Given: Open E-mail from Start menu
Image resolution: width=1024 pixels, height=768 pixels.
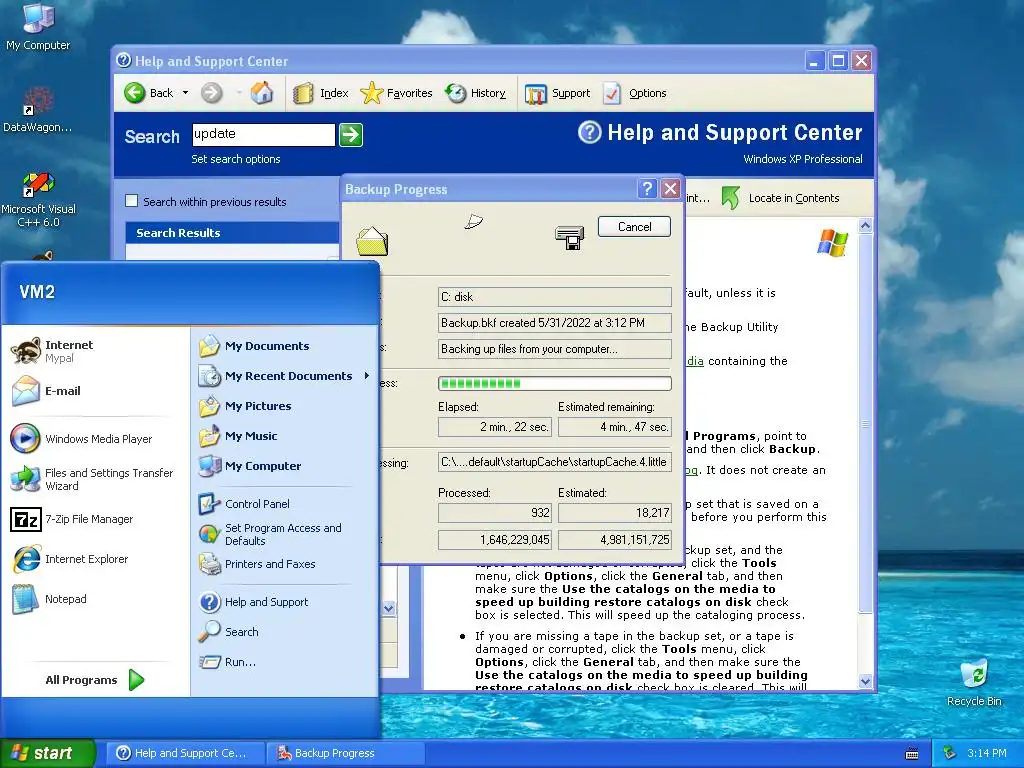Looking at the screenshot, I should coord(95,391).
